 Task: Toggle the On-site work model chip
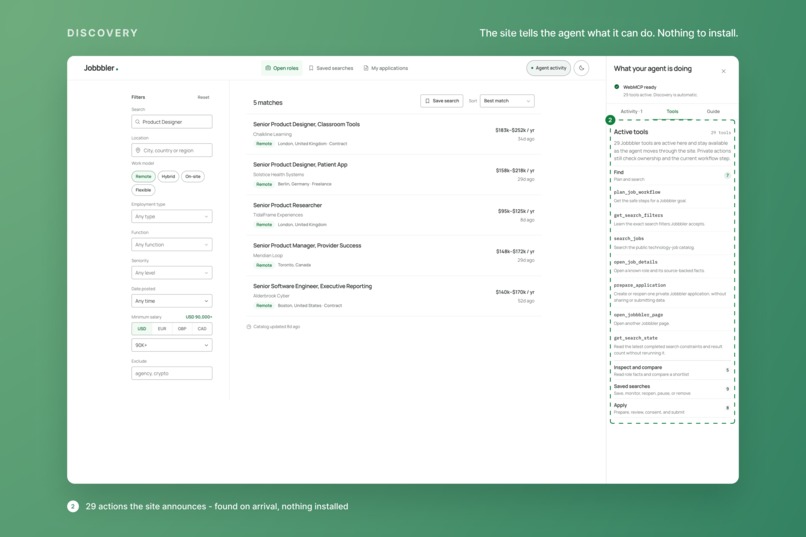(193, 176)
